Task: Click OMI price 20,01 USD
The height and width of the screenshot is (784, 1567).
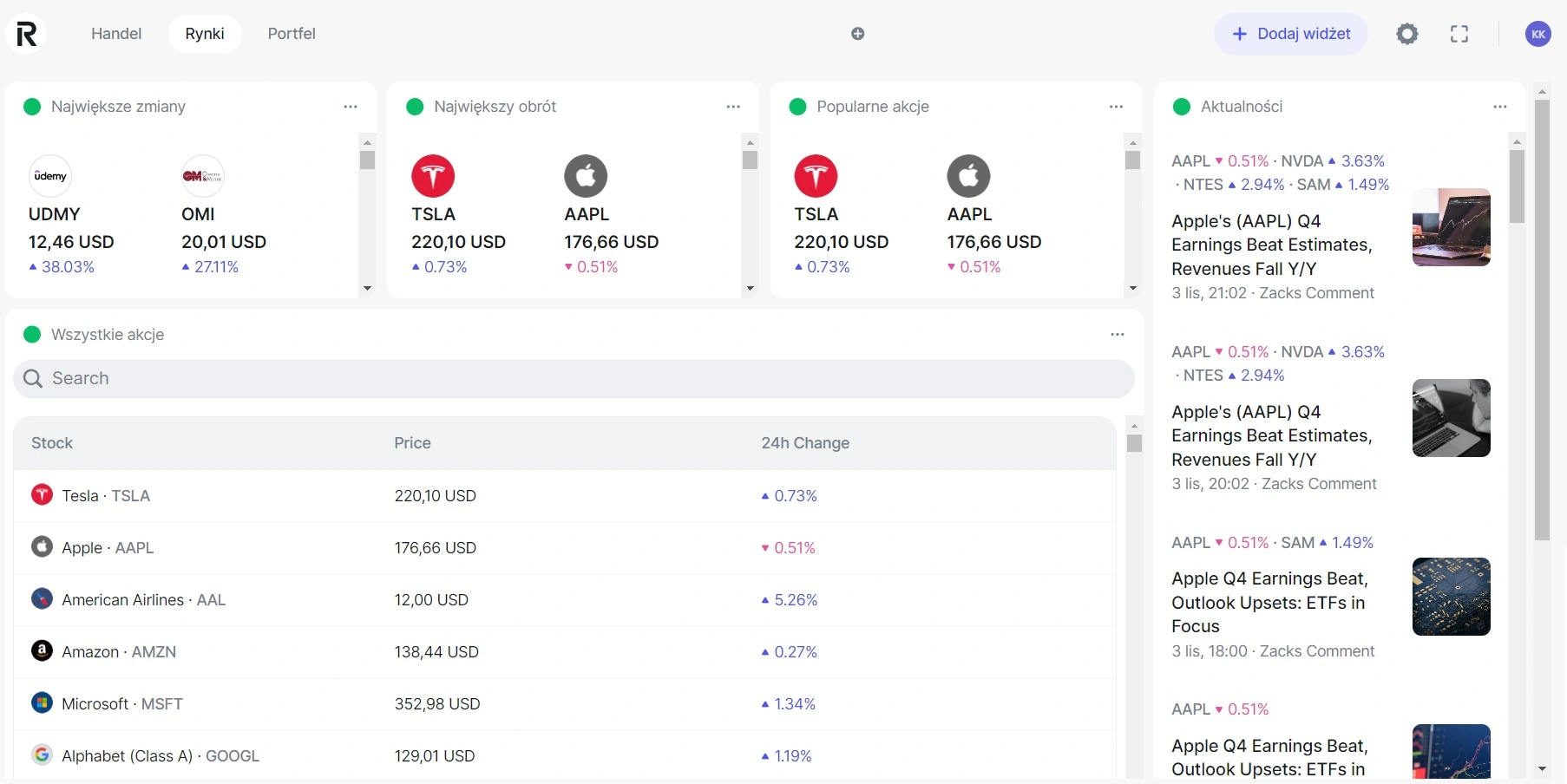Action: click(x=224, y=242)
